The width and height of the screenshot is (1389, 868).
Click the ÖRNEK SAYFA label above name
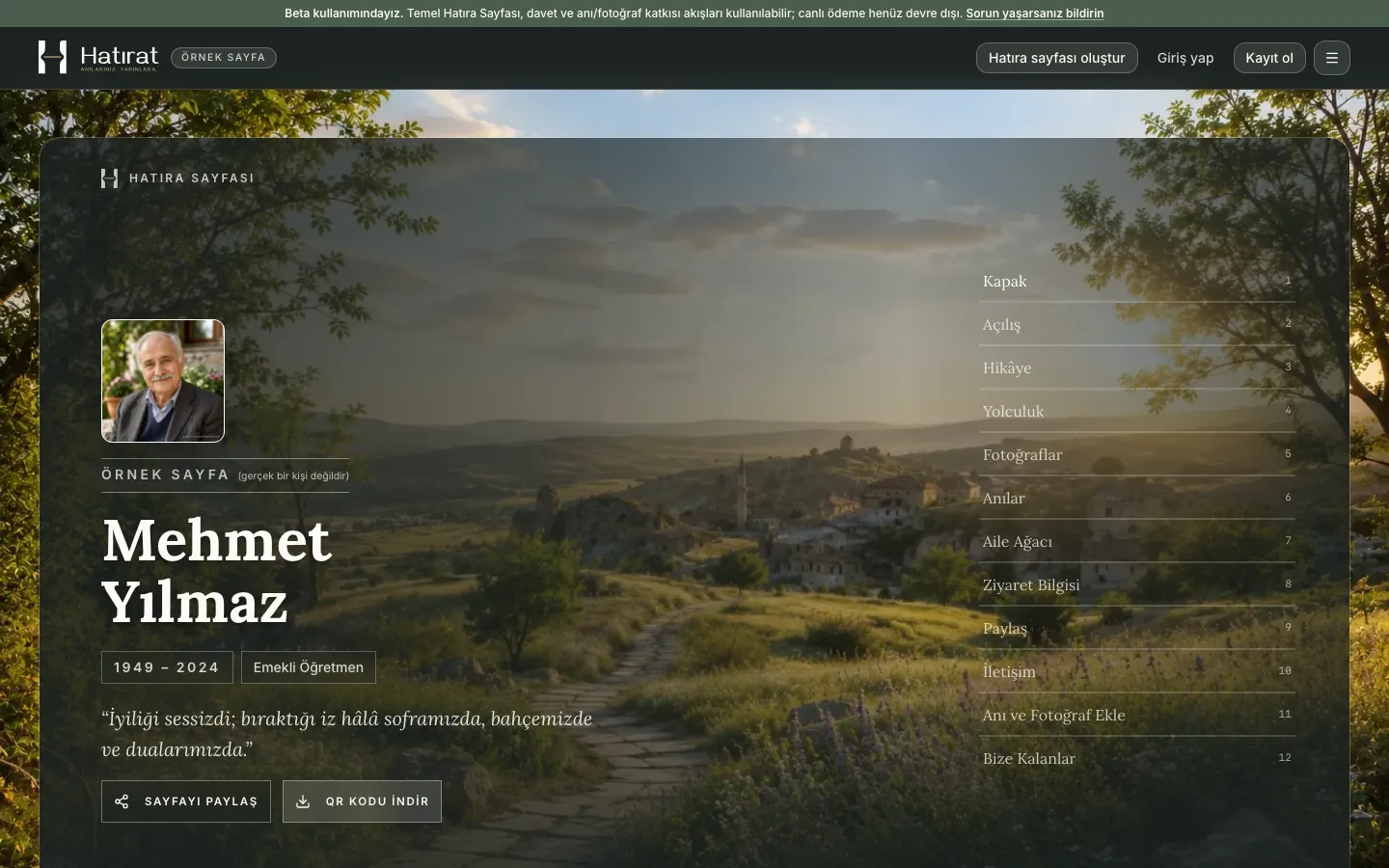tap(165, 475)
